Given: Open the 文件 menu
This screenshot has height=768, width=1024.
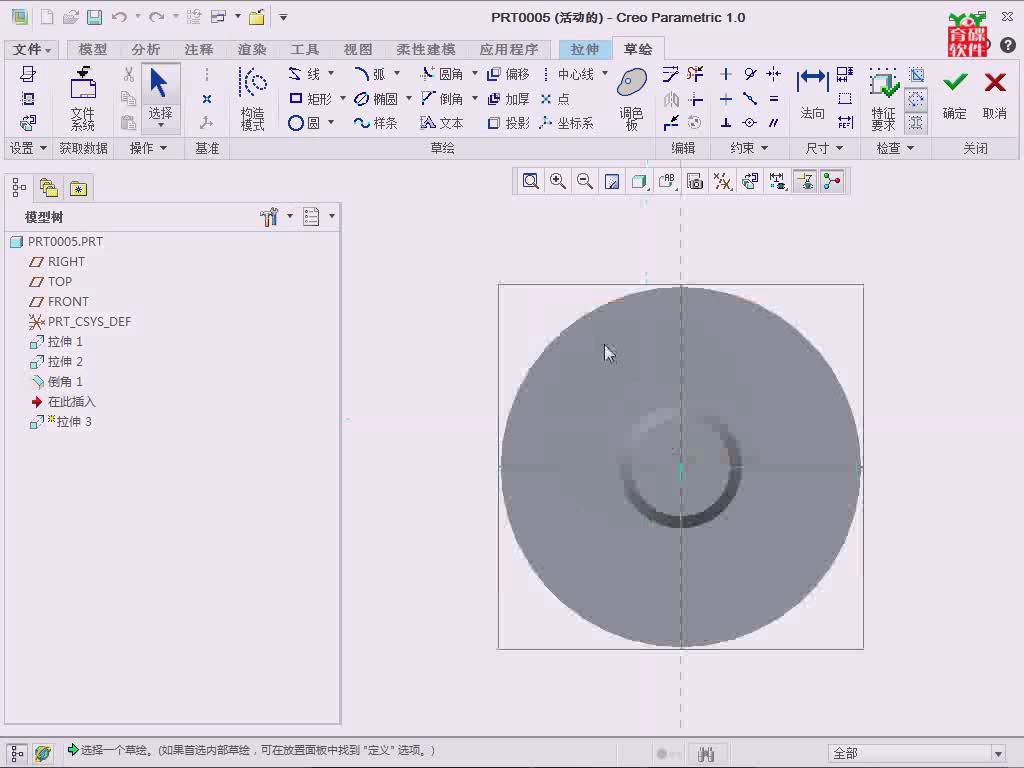Looking at the screenshot, I should click(31, 50).
